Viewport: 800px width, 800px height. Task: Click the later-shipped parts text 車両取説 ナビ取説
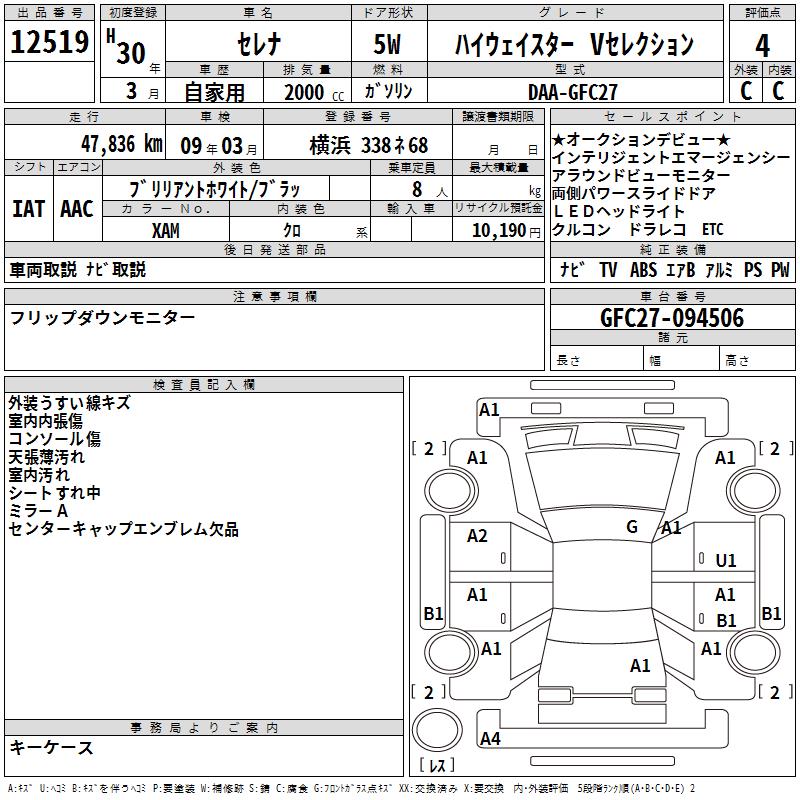click(78, 269)
